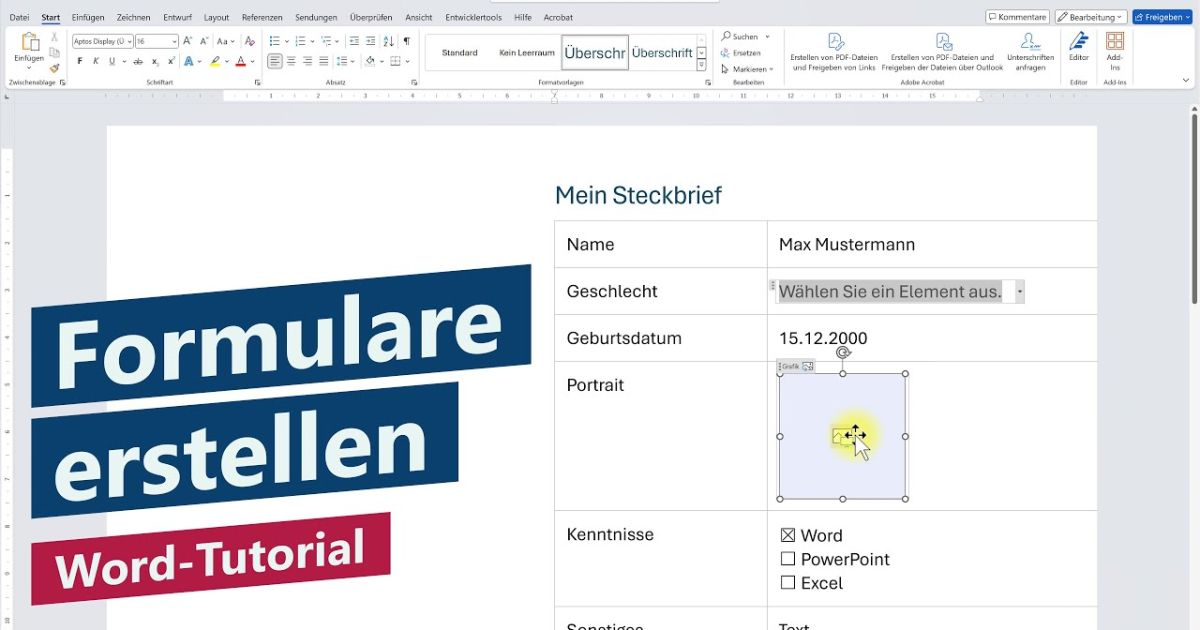This screenshot has width=1200, height=630.
Task: Click the Format Painter icon
Action: pos(55,70)
